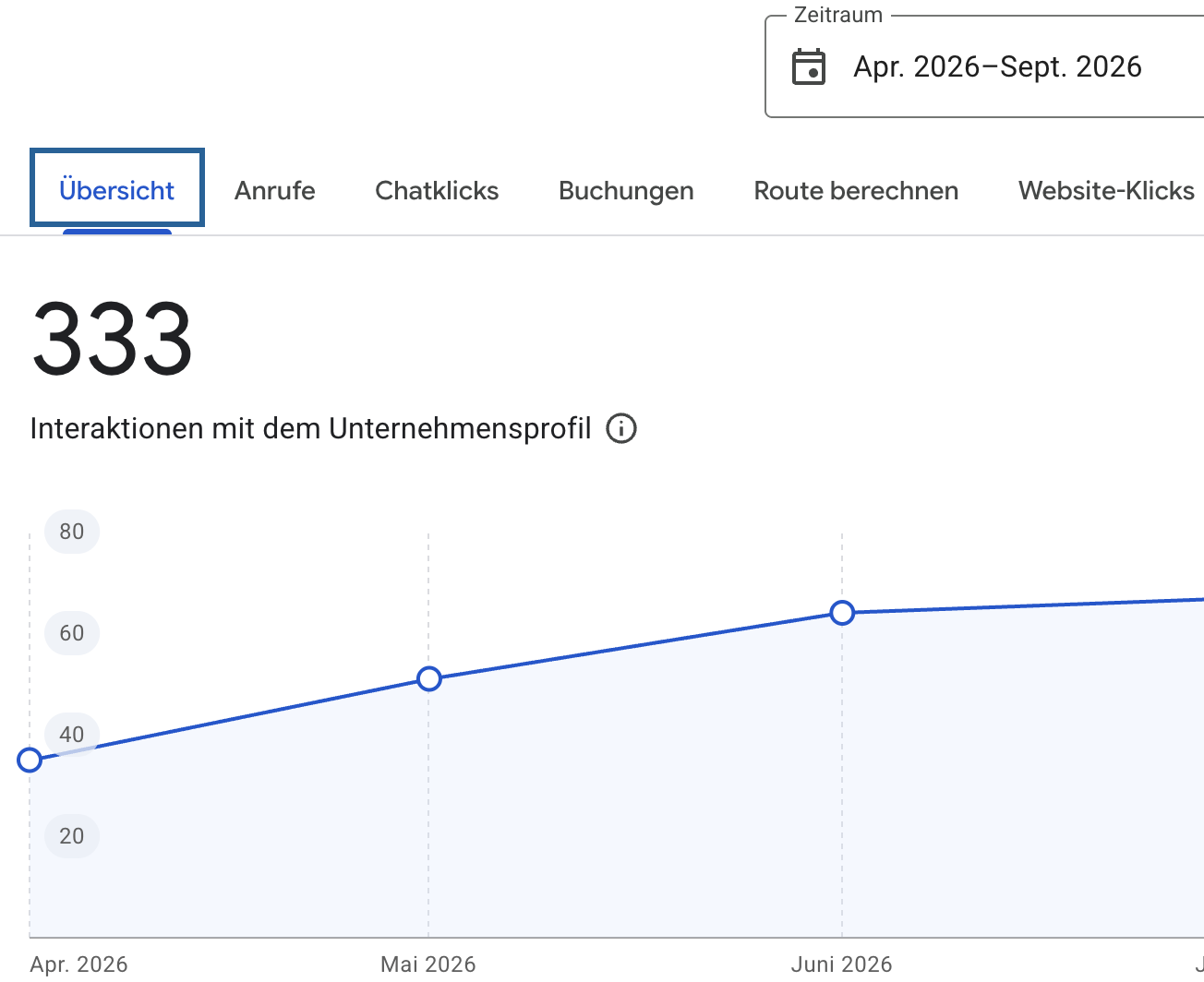1204x982 pixels.
Task: Click the 80 y-axis label
Action: [x=72, y=532]
